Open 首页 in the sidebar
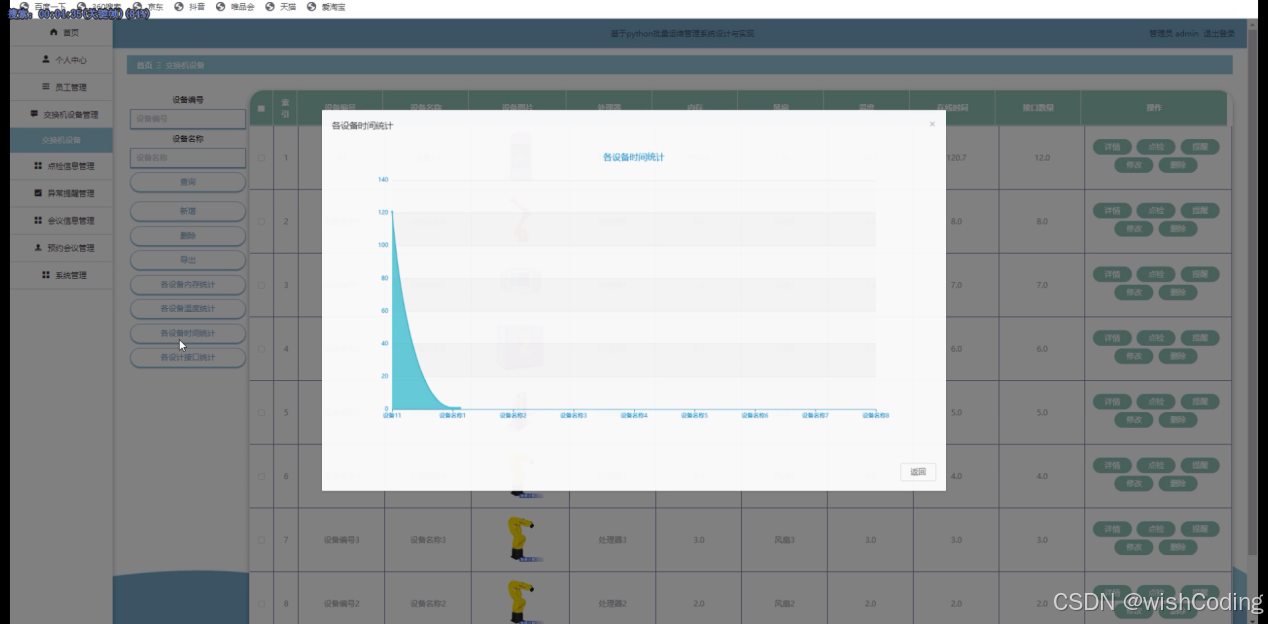This screenshot has height=624, width=1268. tap(63, 33)
